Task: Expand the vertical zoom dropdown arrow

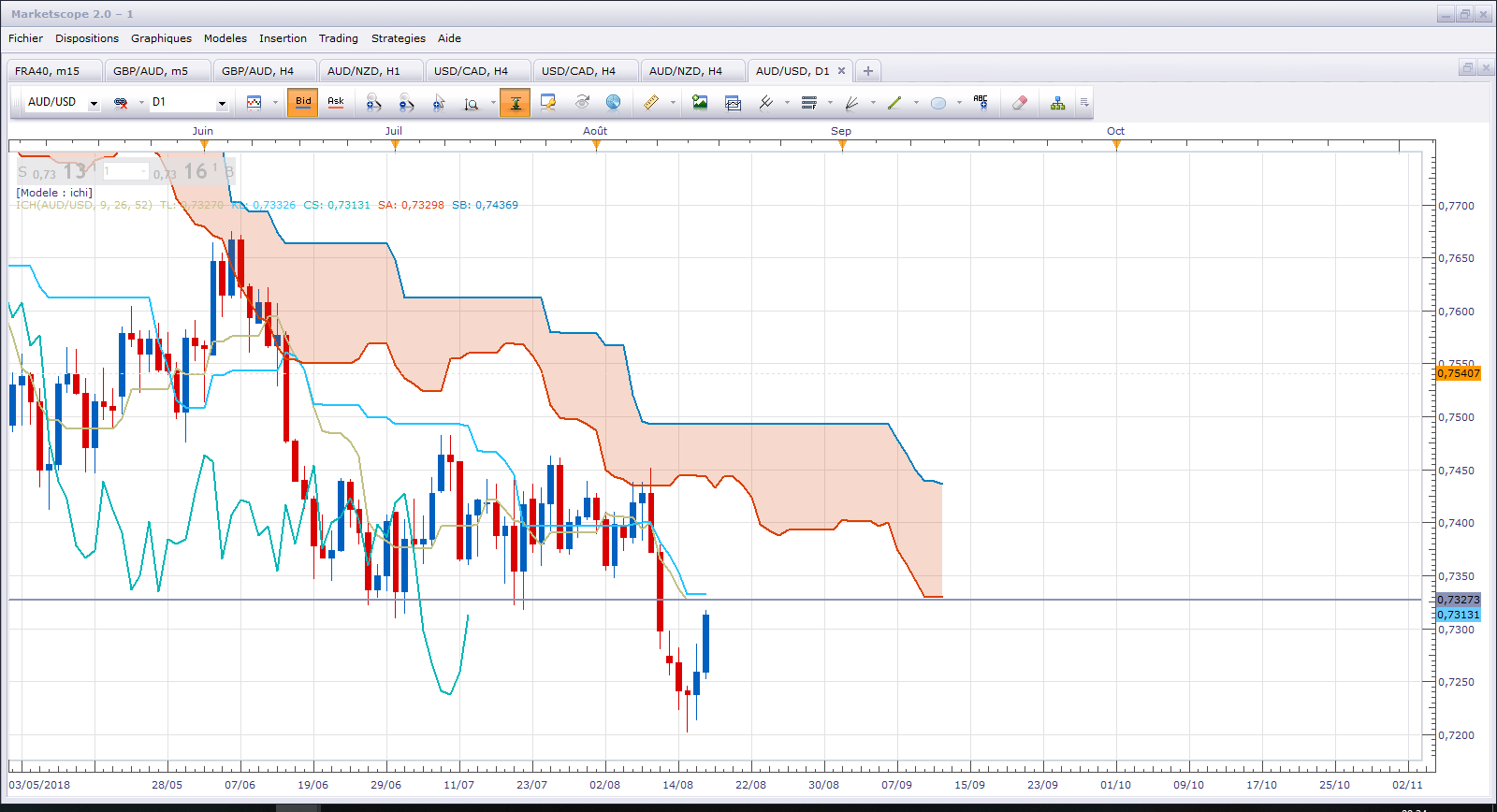Action: tap(493, 103)
